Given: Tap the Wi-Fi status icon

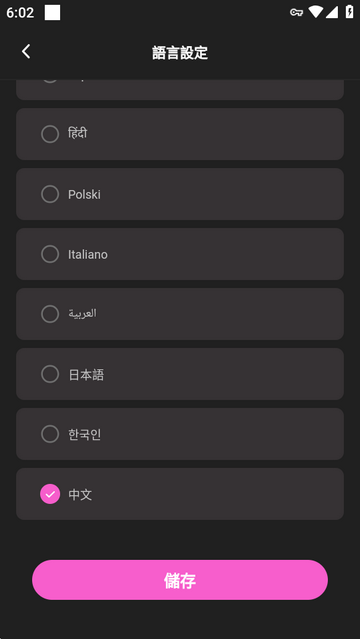Looking at the screenshot, I should pyautogui.click(x=316, y=12).
